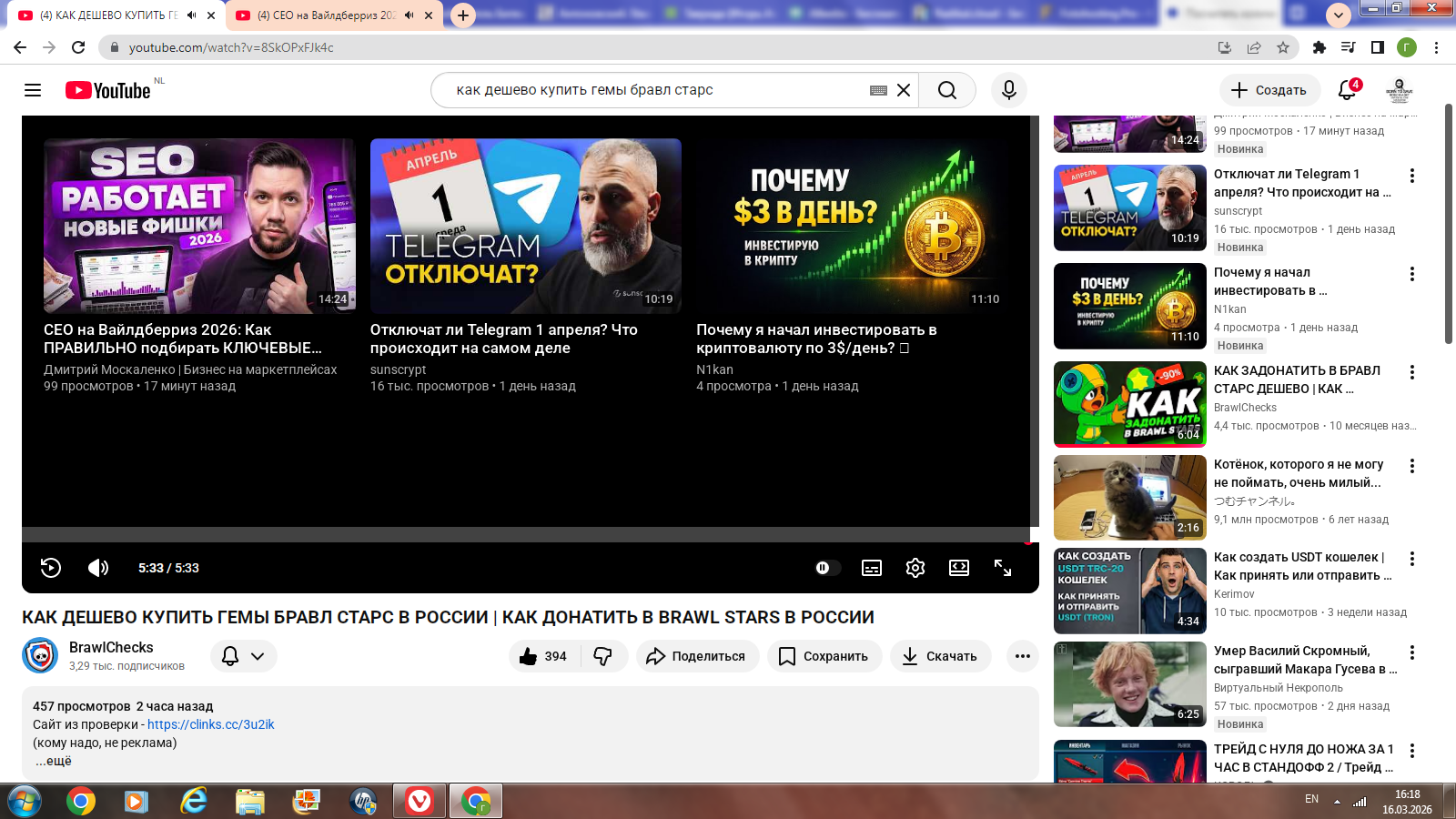Open options for Умер Василий Скромный video

1412,652
